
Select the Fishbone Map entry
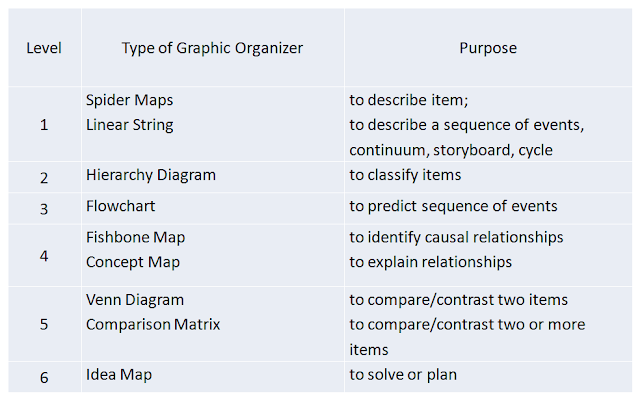[135, 237]
